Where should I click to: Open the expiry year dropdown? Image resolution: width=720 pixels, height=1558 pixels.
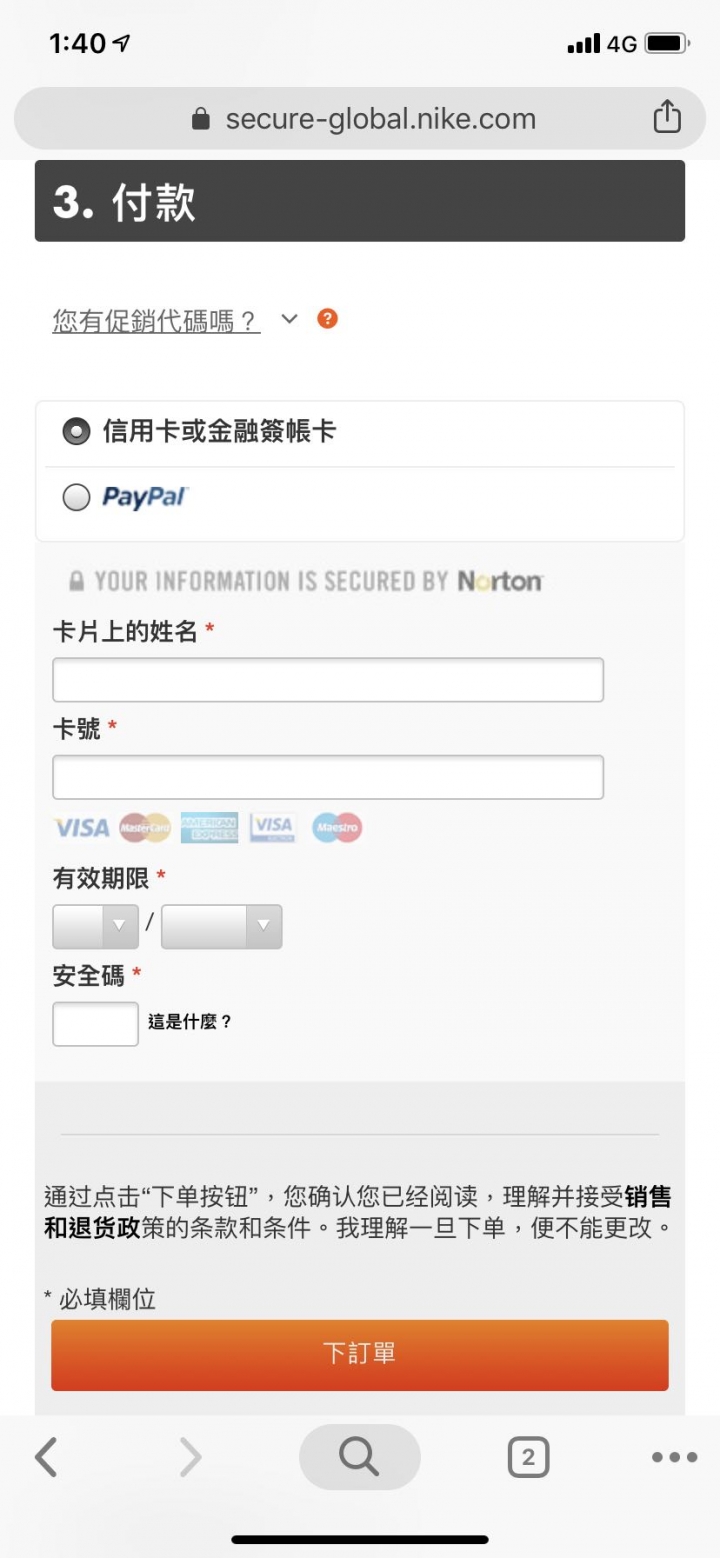click(x=221, y=926)
